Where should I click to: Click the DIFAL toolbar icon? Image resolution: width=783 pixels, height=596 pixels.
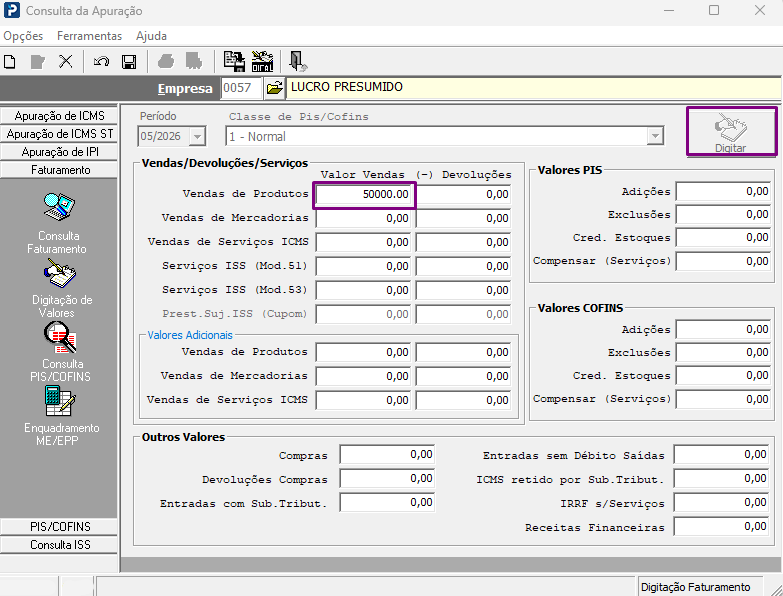262,61
